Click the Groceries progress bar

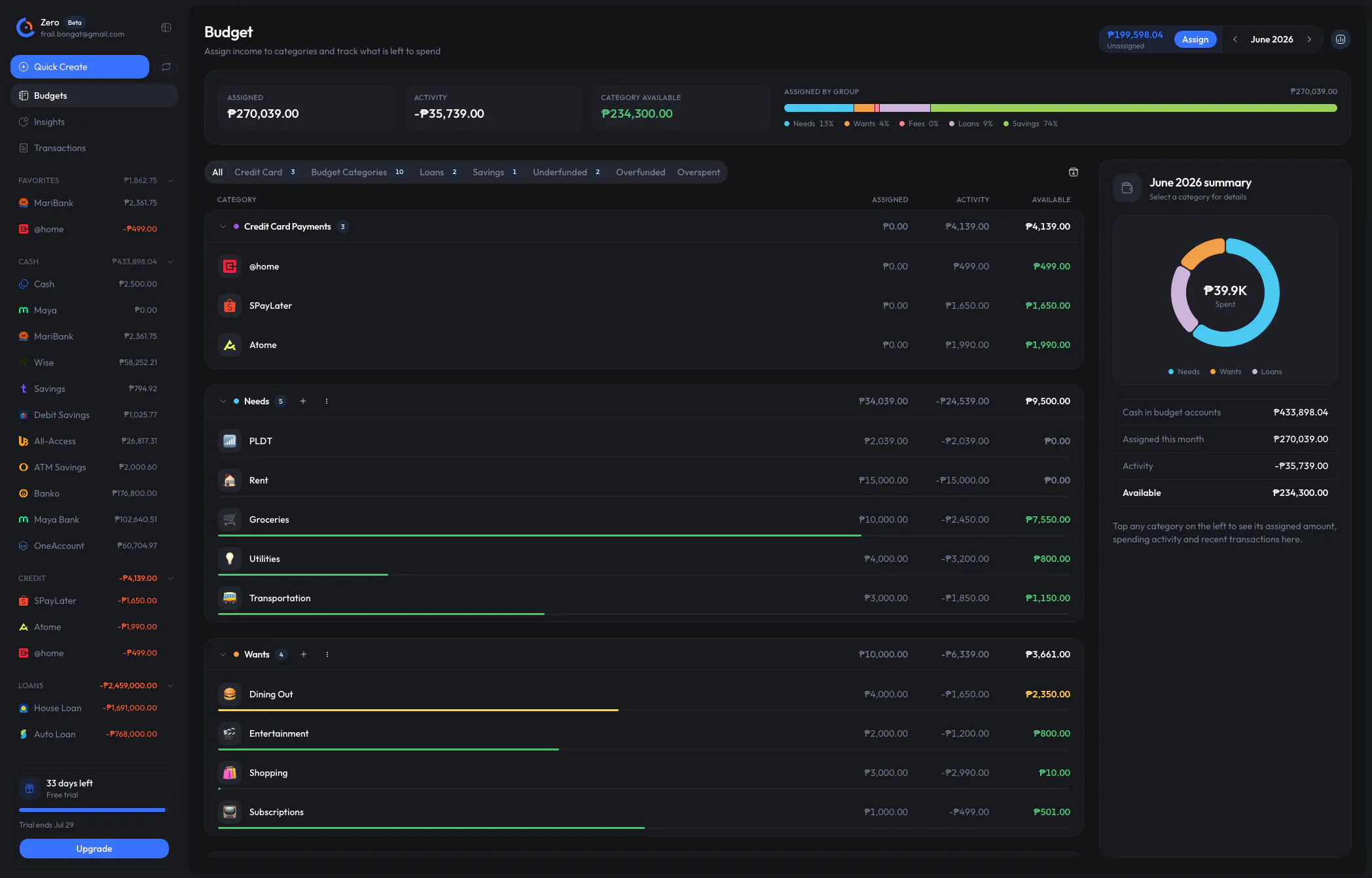point(644,535)
